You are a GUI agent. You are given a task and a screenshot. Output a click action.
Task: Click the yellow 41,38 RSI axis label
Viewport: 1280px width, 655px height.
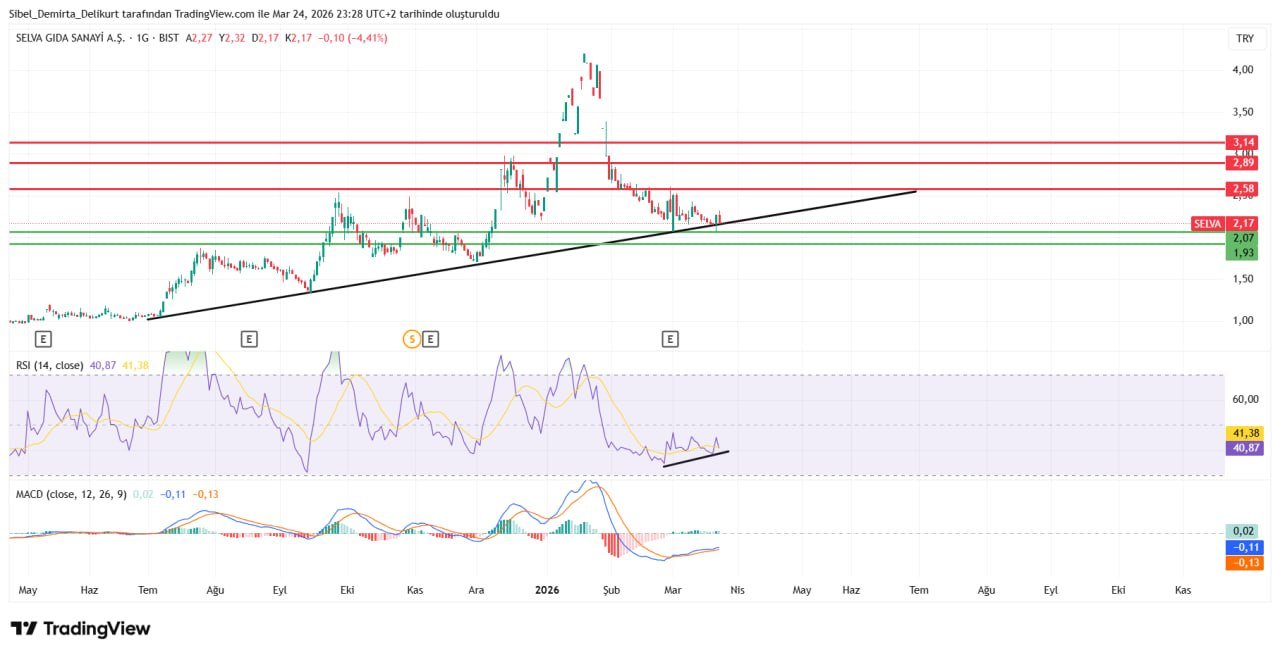coord(1244,433)
